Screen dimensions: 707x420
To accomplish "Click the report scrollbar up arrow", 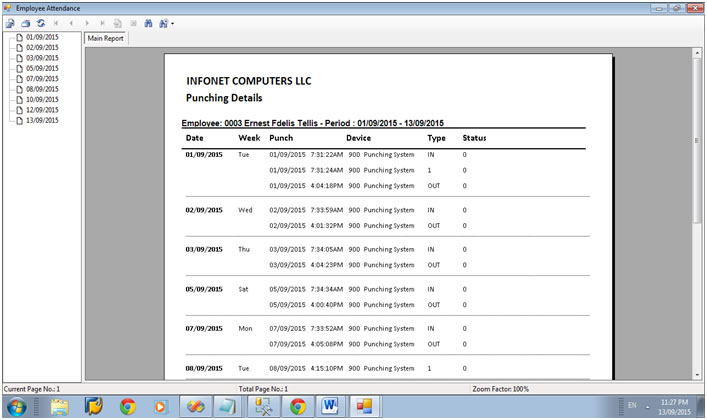I will click(698, 53).
